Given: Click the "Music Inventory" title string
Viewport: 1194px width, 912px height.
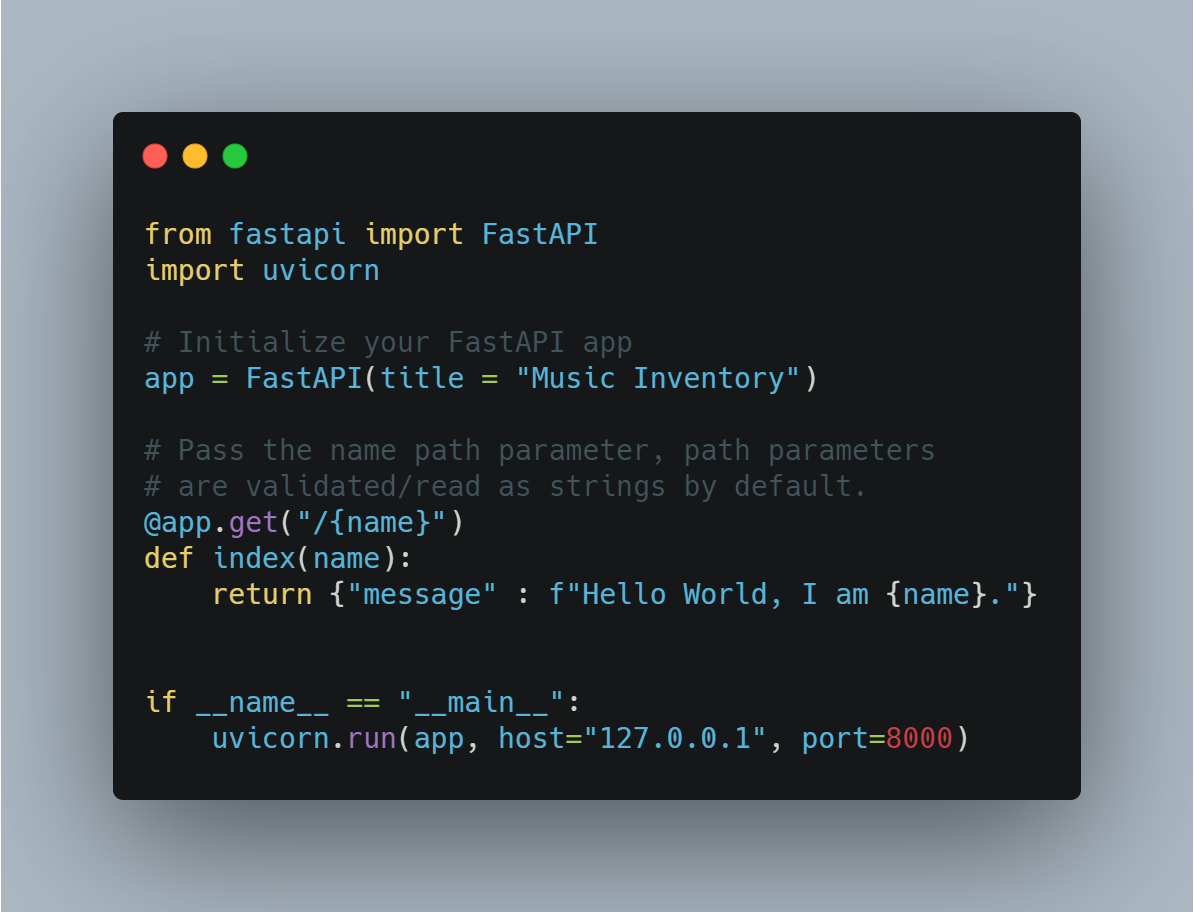Looking at the screenshot, I should (658, 378).
